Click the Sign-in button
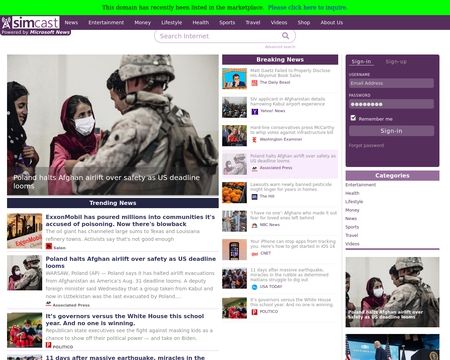 coord(391,131)
